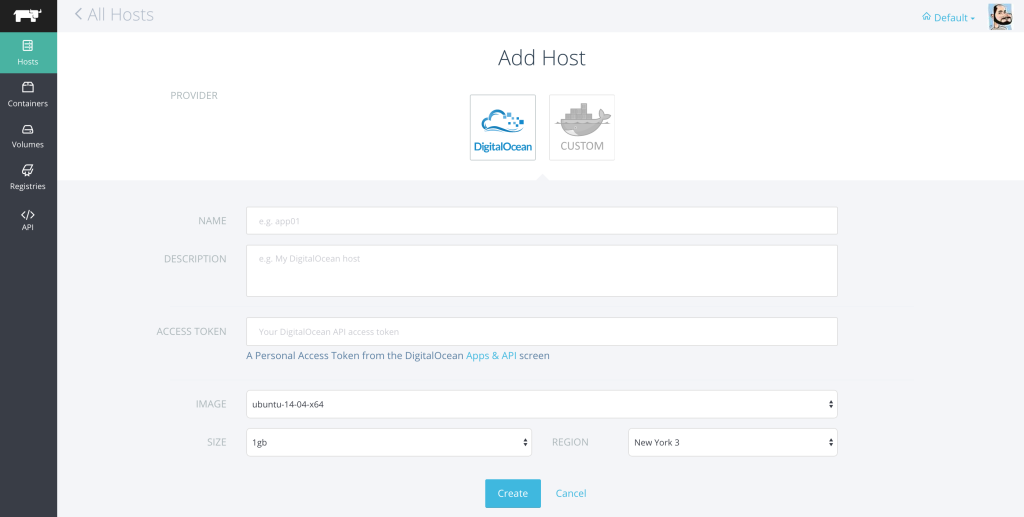The image size is (1024, 517).
Task: Click the Rancher cow logo
Action: (x=28, y=15)
